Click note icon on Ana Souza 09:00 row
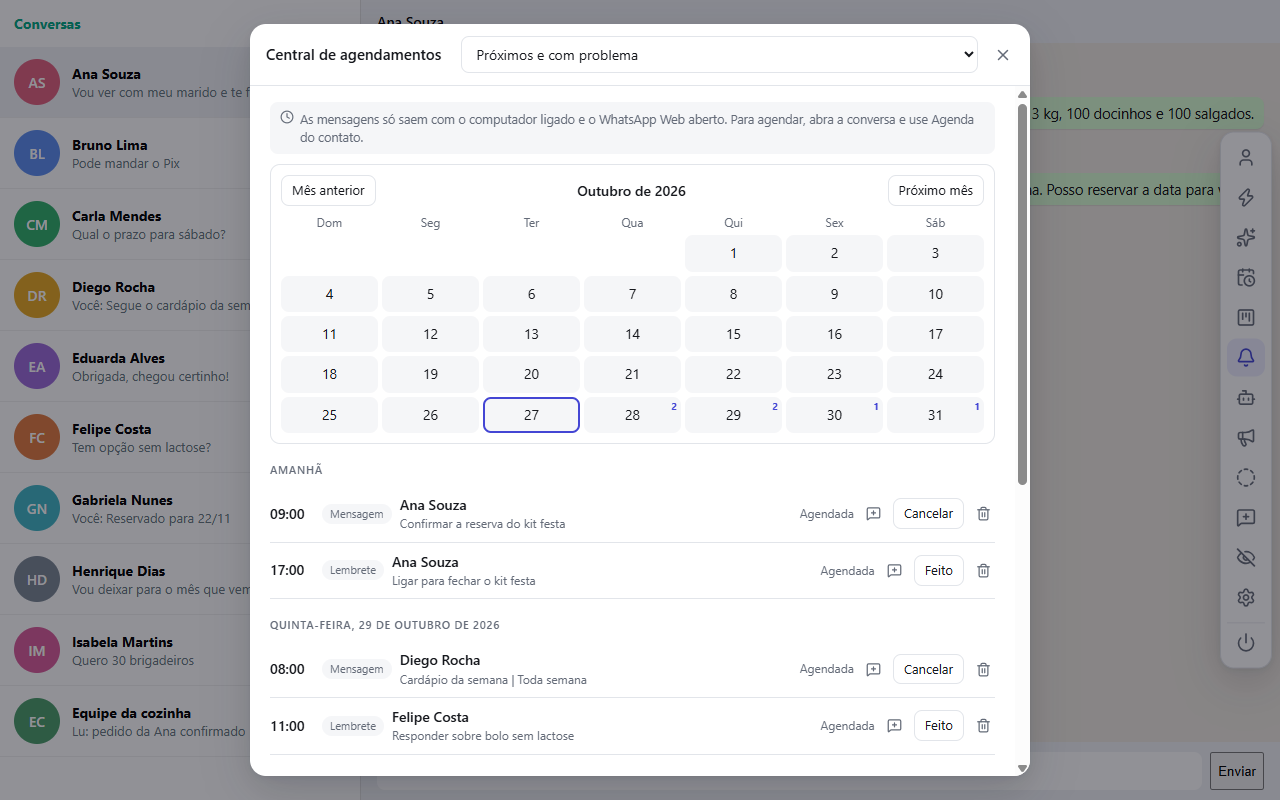 [873, 513]
